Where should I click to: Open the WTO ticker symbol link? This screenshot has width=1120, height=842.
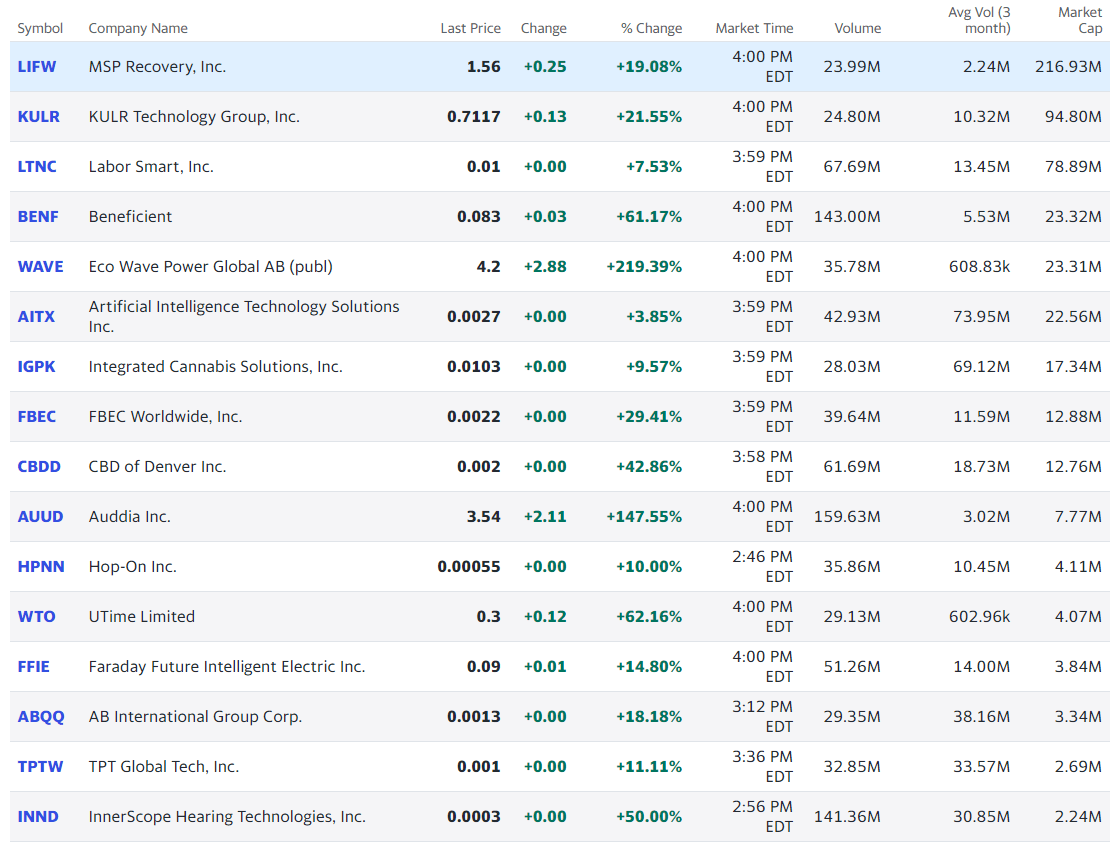36,616
